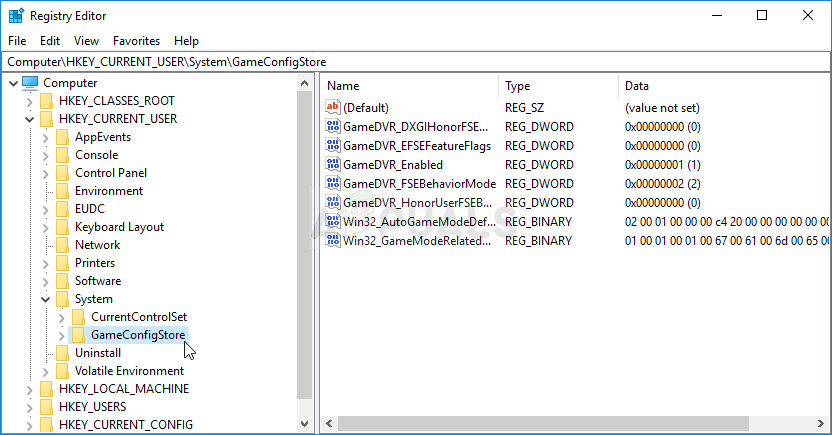The image size is (832, 435).
Task: Click the Volatile Environment folder icon
Action: point(63,371)
